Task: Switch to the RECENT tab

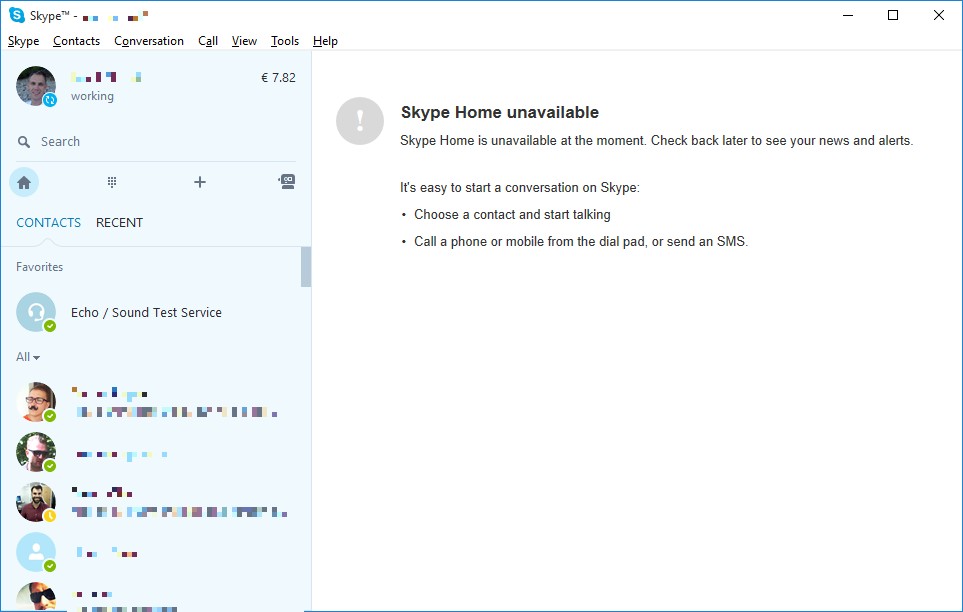Action: (119, 222)
